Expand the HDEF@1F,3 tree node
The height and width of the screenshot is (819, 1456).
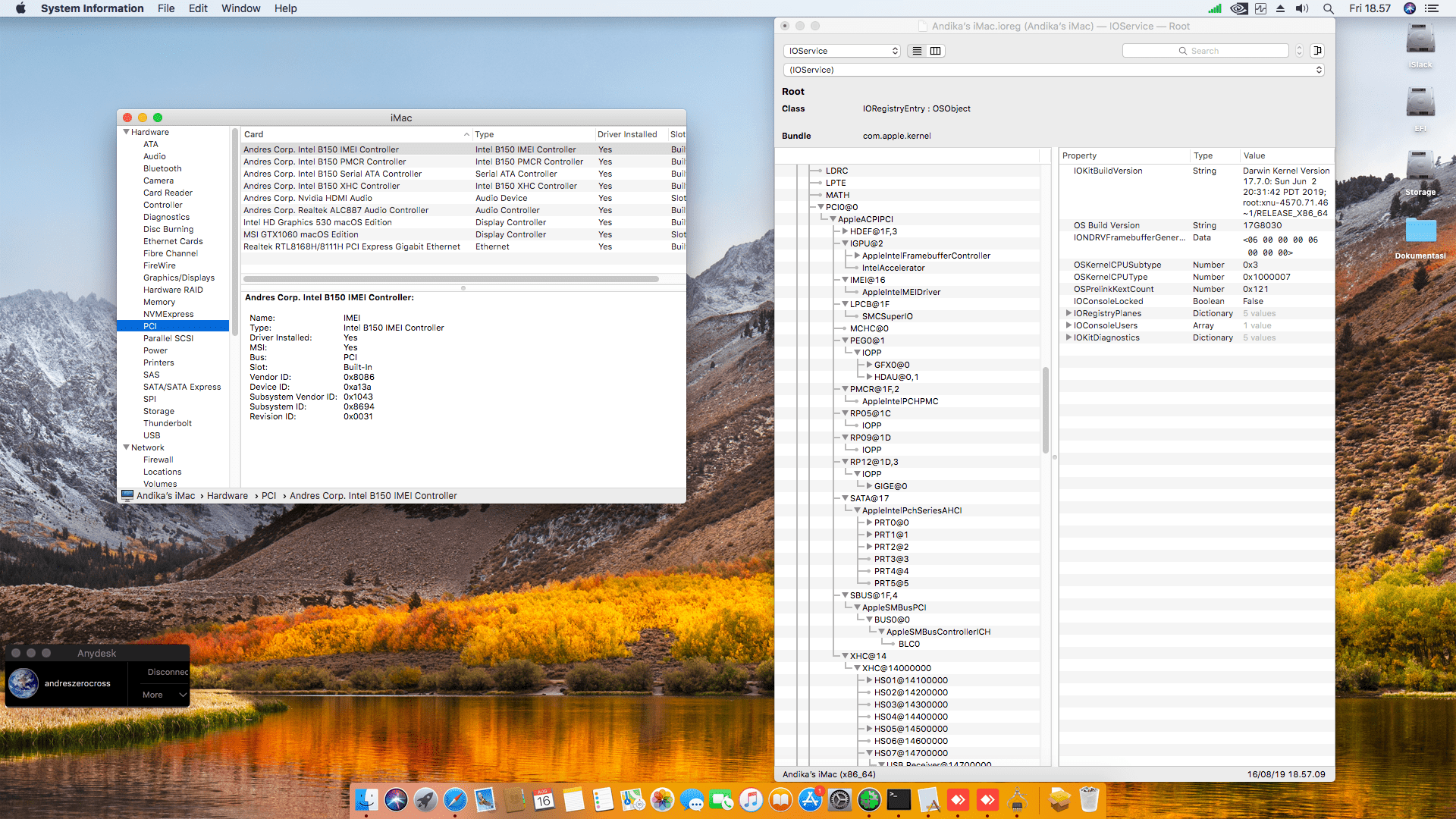point(845,231)
